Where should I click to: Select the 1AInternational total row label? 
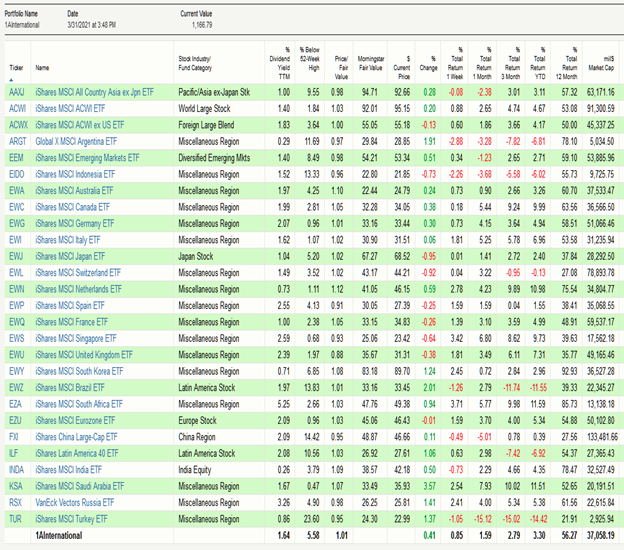[59, 536]
